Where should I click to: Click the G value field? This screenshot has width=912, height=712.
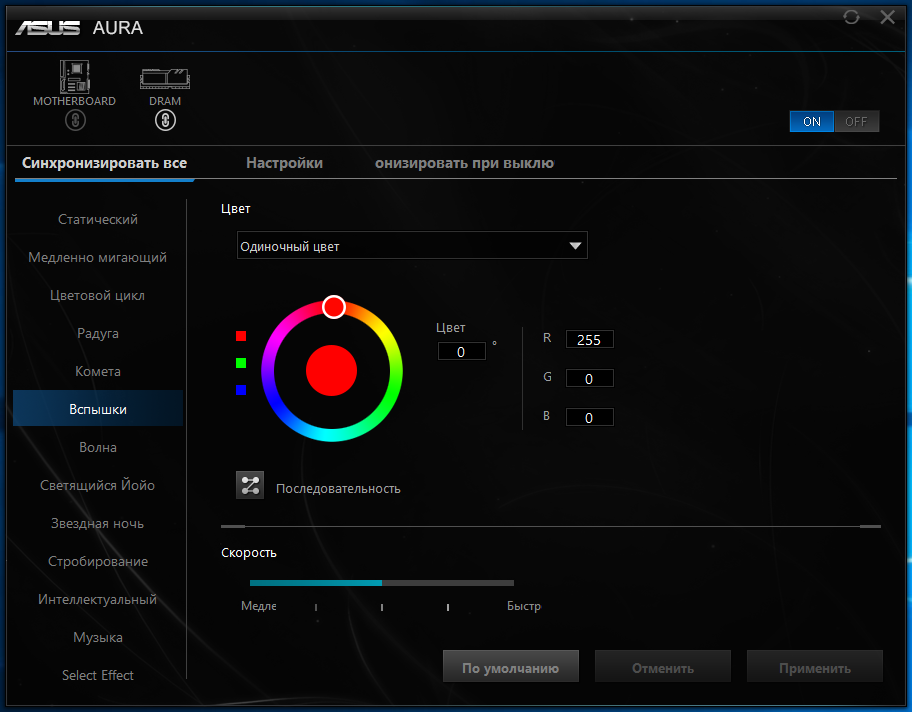pyautogui.click(x=589, y=379)
